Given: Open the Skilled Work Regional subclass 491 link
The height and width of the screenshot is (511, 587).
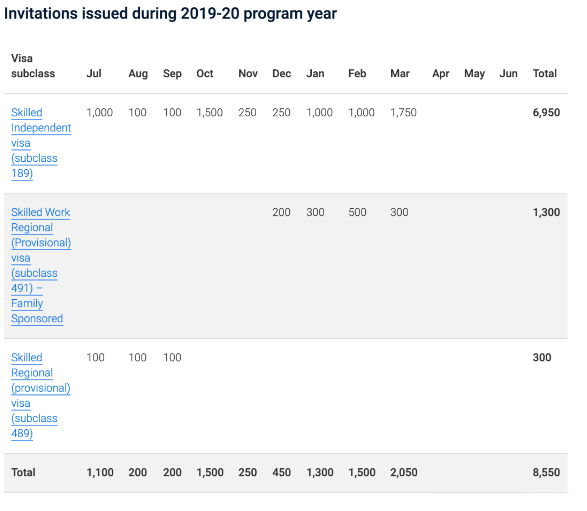Looking at the screenshot, I should [x=41, y=265].
